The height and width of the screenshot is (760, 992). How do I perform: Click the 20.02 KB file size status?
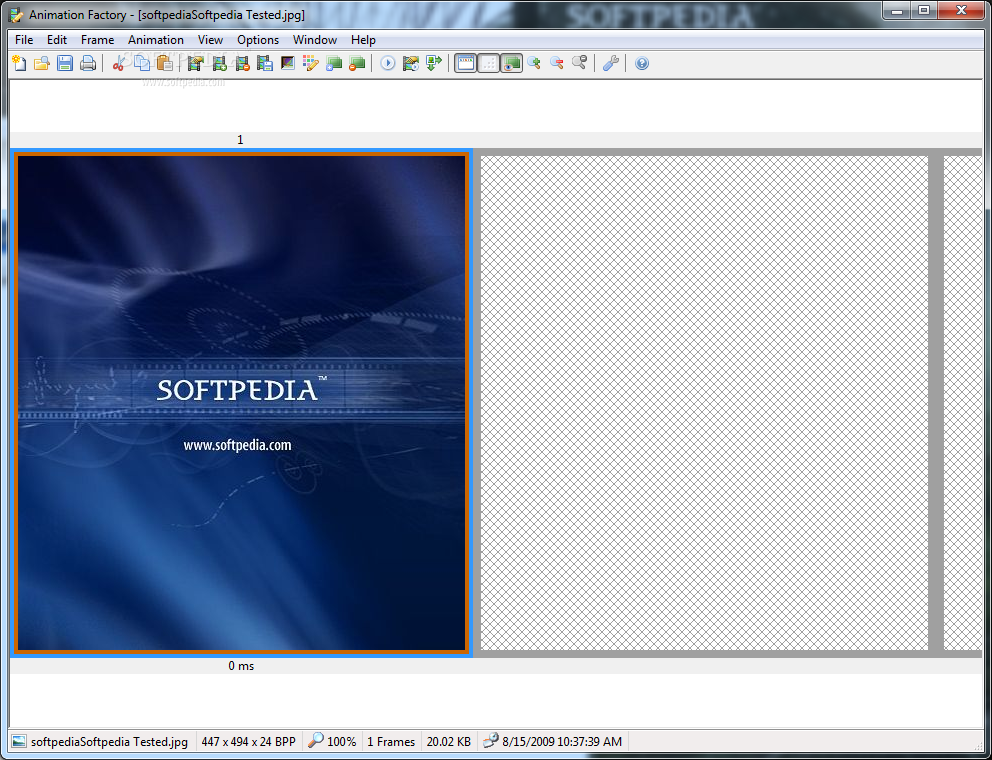(x=449, y=742)
